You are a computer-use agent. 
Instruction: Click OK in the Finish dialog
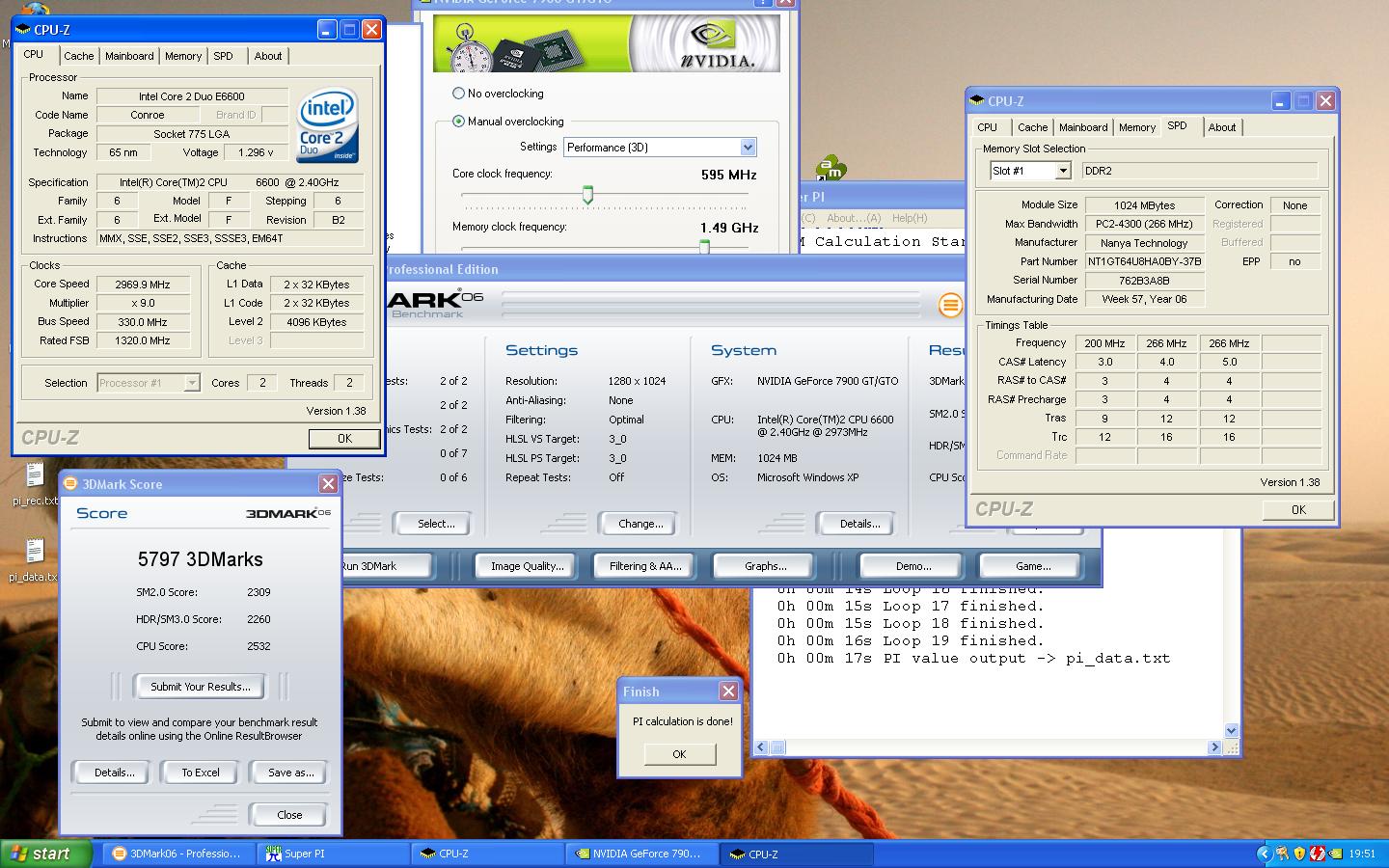click(679, 754)
